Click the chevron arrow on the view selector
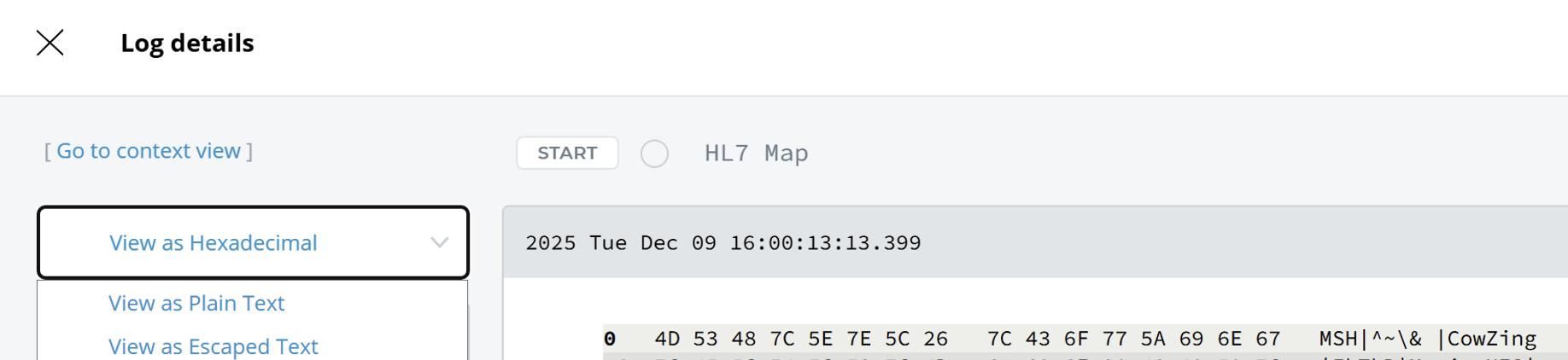 (439, 243)
